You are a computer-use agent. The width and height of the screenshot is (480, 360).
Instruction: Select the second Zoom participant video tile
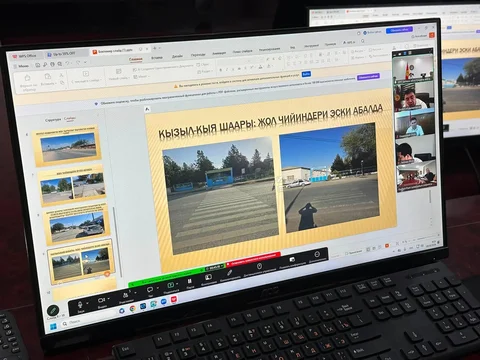414,97
